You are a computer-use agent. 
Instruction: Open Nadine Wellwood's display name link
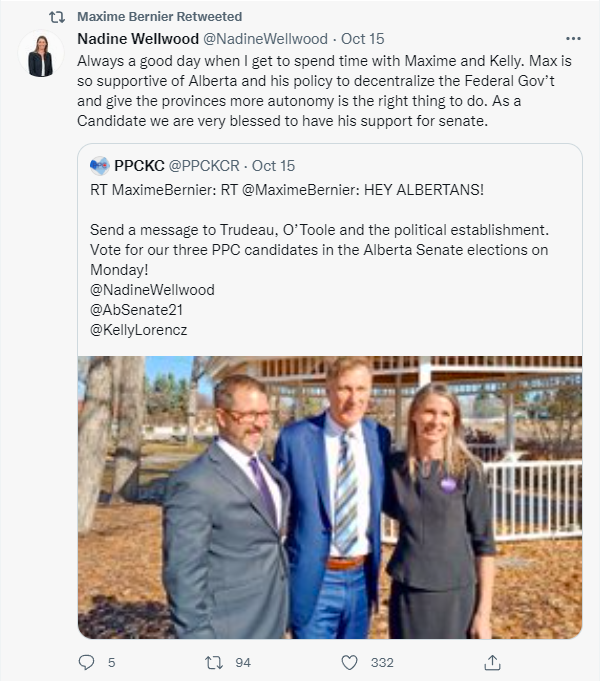138,39
